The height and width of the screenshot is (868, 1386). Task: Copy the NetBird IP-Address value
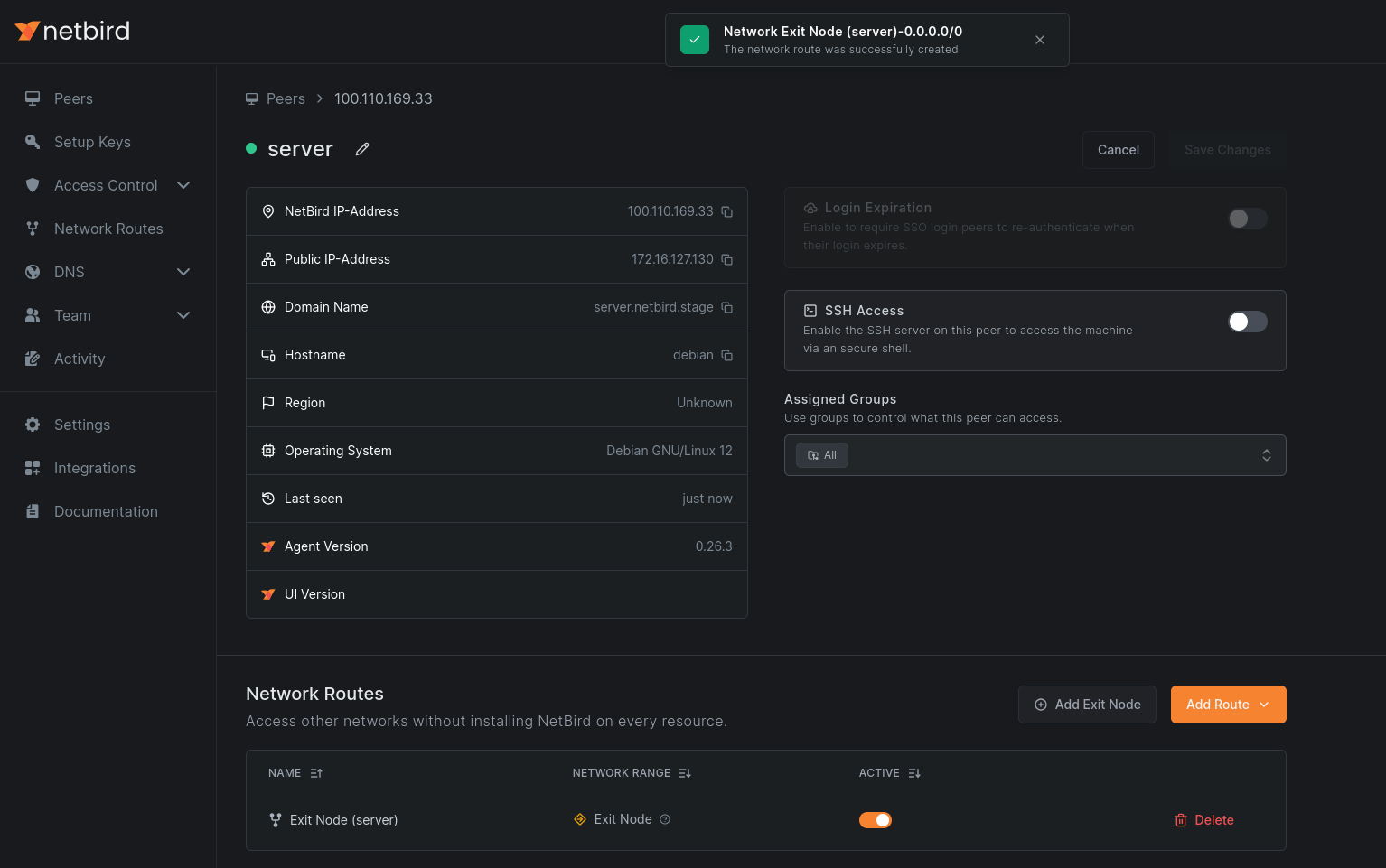point(727,210)
